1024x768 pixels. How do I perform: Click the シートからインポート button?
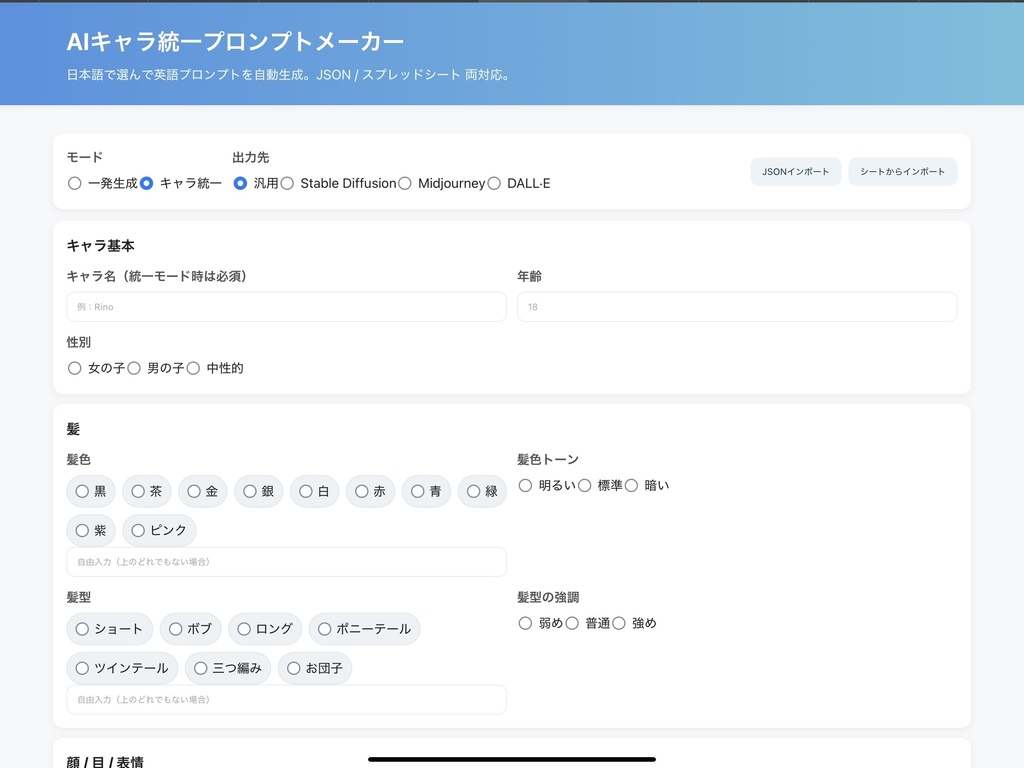(902, 171)
